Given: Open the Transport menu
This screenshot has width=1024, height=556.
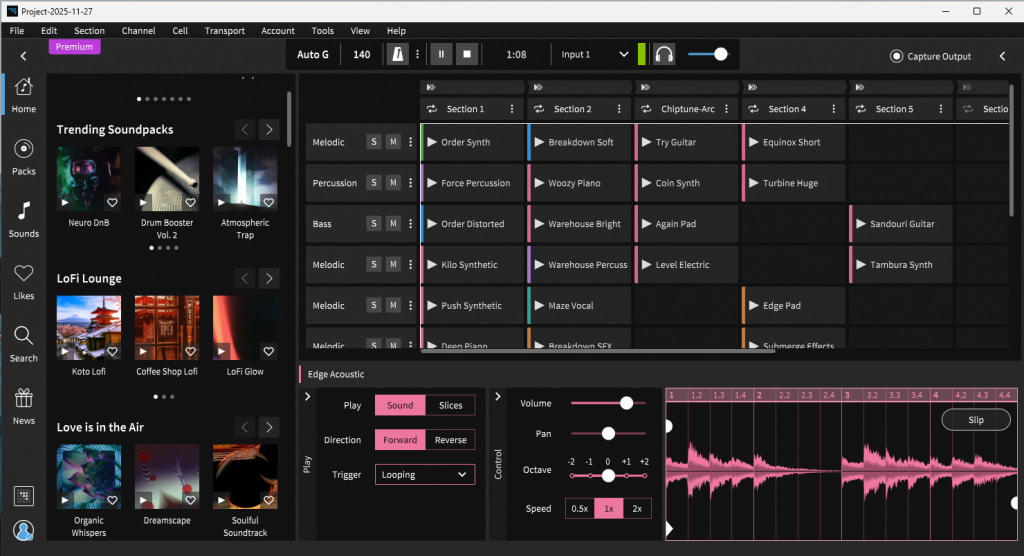Looking at the screenshot, I should pyautogui.click(x=224, y=31).
